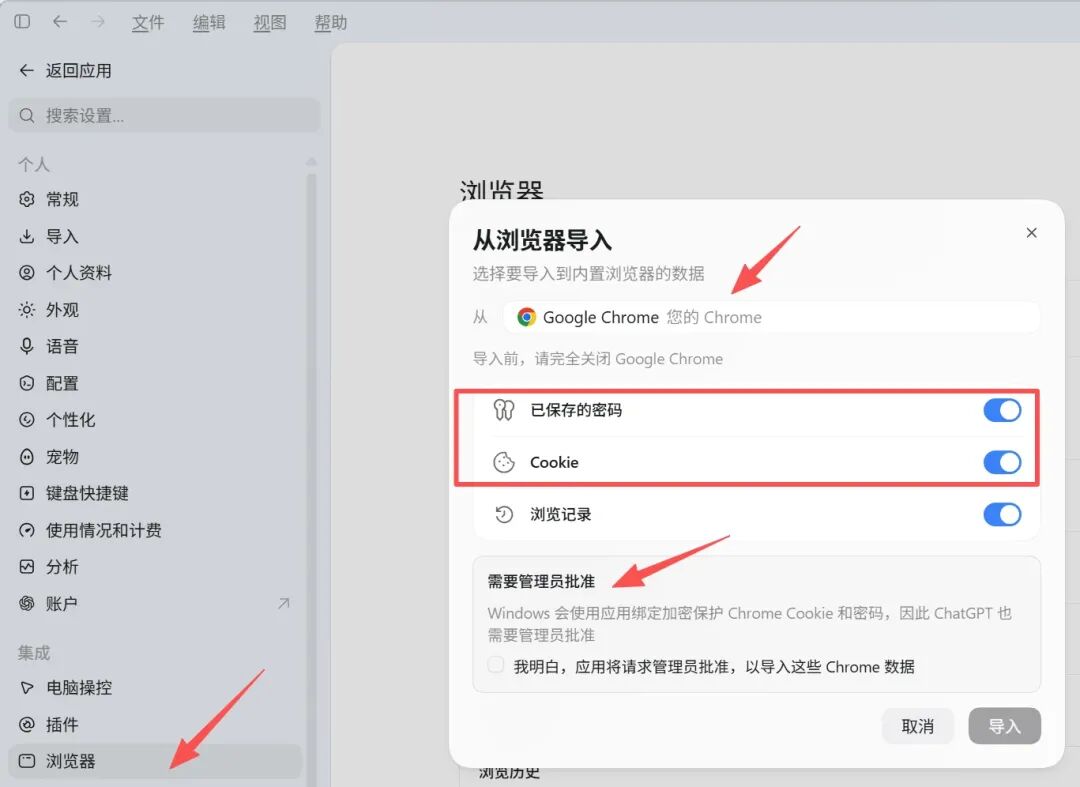Toggle 已保存的密码 switch

pyautogui.click(x=1001, y=410)
